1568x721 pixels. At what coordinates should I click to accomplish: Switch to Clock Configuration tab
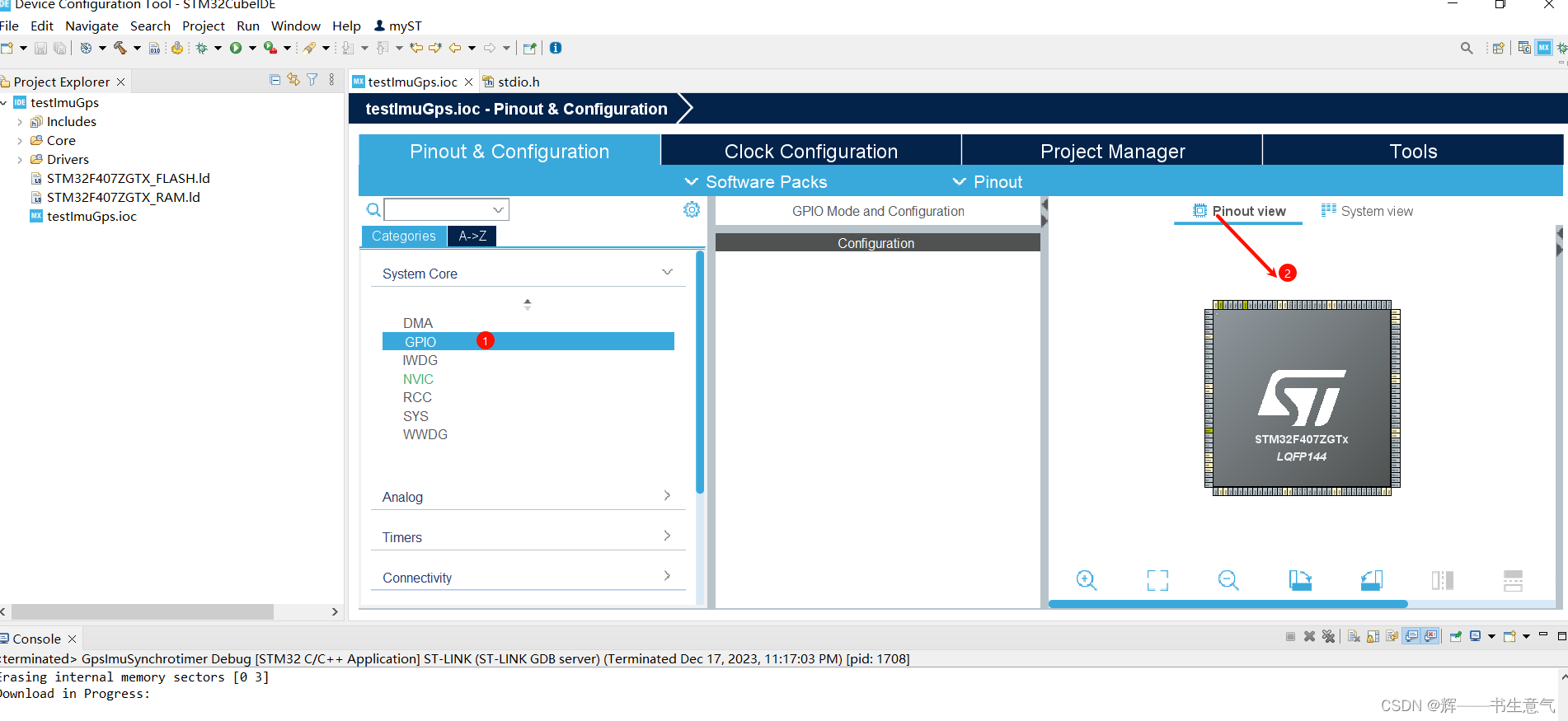[x=811, y=151]
